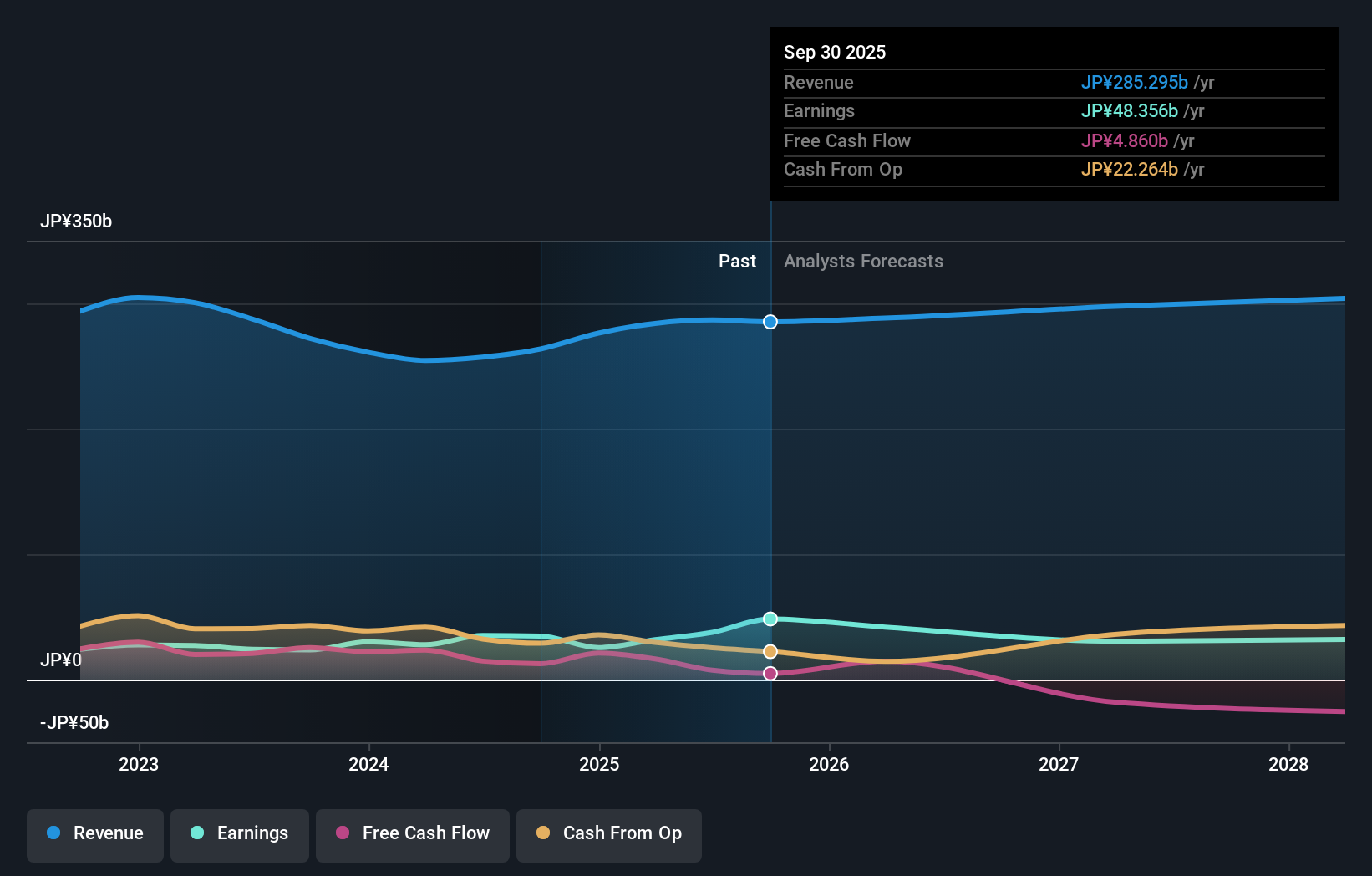Image resolution: width=1372 pixels, height=876 pixels.
Task: Toggle the Revenue series visibility
Action: coord(94,833)
